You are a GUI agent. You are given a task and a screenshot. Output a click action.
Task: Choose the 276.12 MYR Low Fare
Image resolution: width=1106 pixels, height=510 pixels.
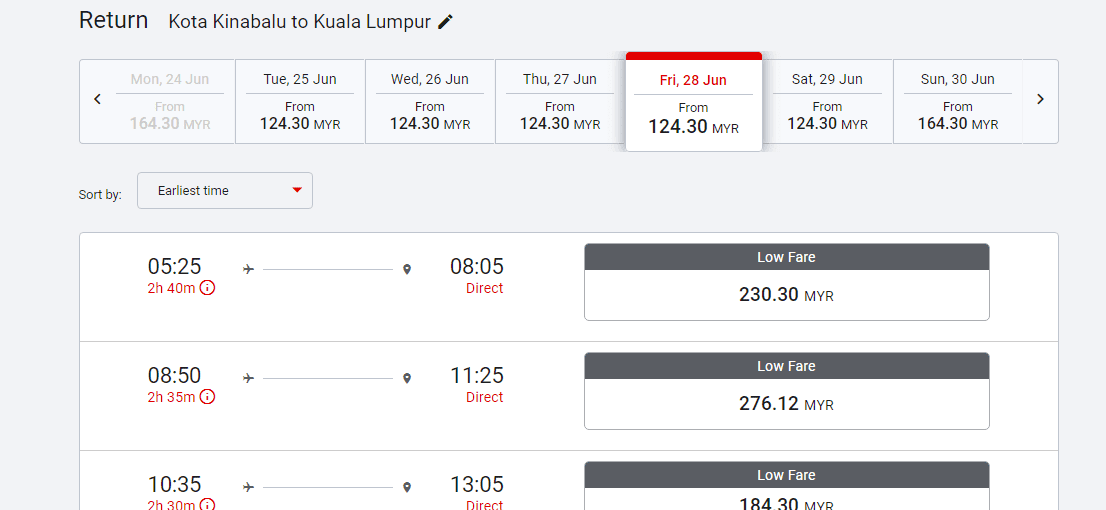pos(786,391)
